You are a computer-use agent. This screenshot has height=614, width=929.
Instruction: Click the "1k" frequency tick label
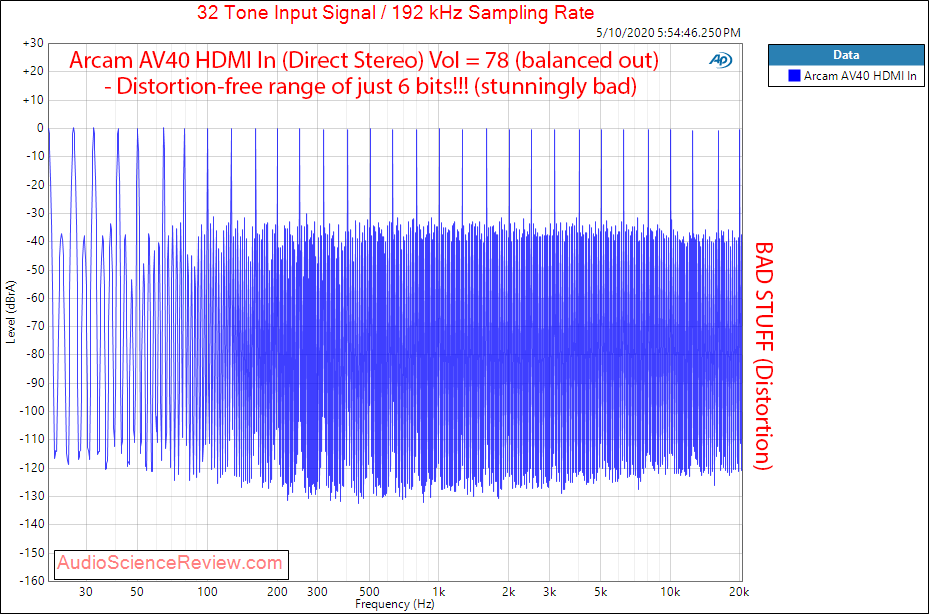tap(439, 591)
